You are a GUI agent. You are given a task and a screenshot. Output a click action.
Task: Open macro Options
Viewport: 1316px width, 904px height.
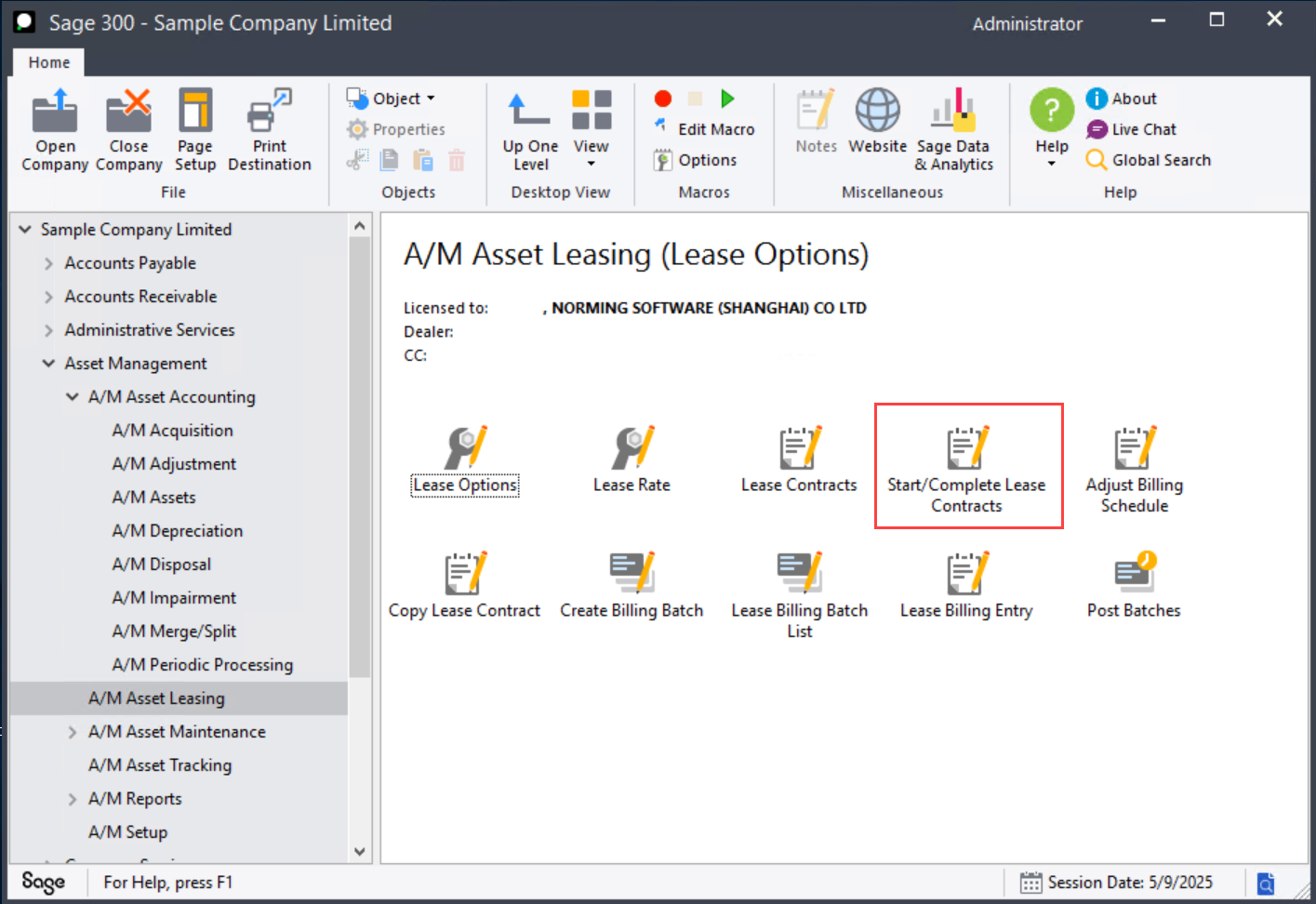(696, 160)
